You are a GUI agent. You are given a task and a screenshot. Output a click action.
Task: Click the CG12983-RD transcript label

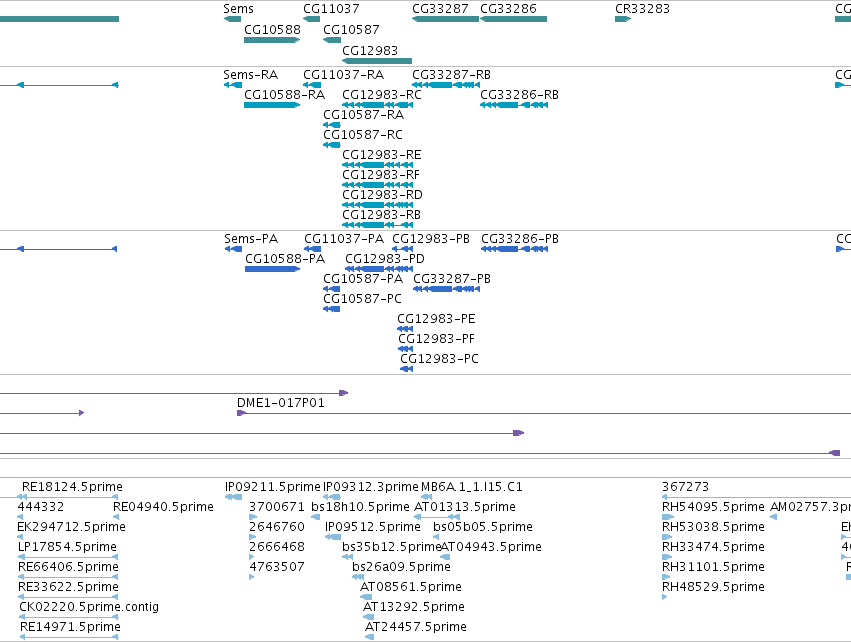pyautogui.click(x=383, y=194)
